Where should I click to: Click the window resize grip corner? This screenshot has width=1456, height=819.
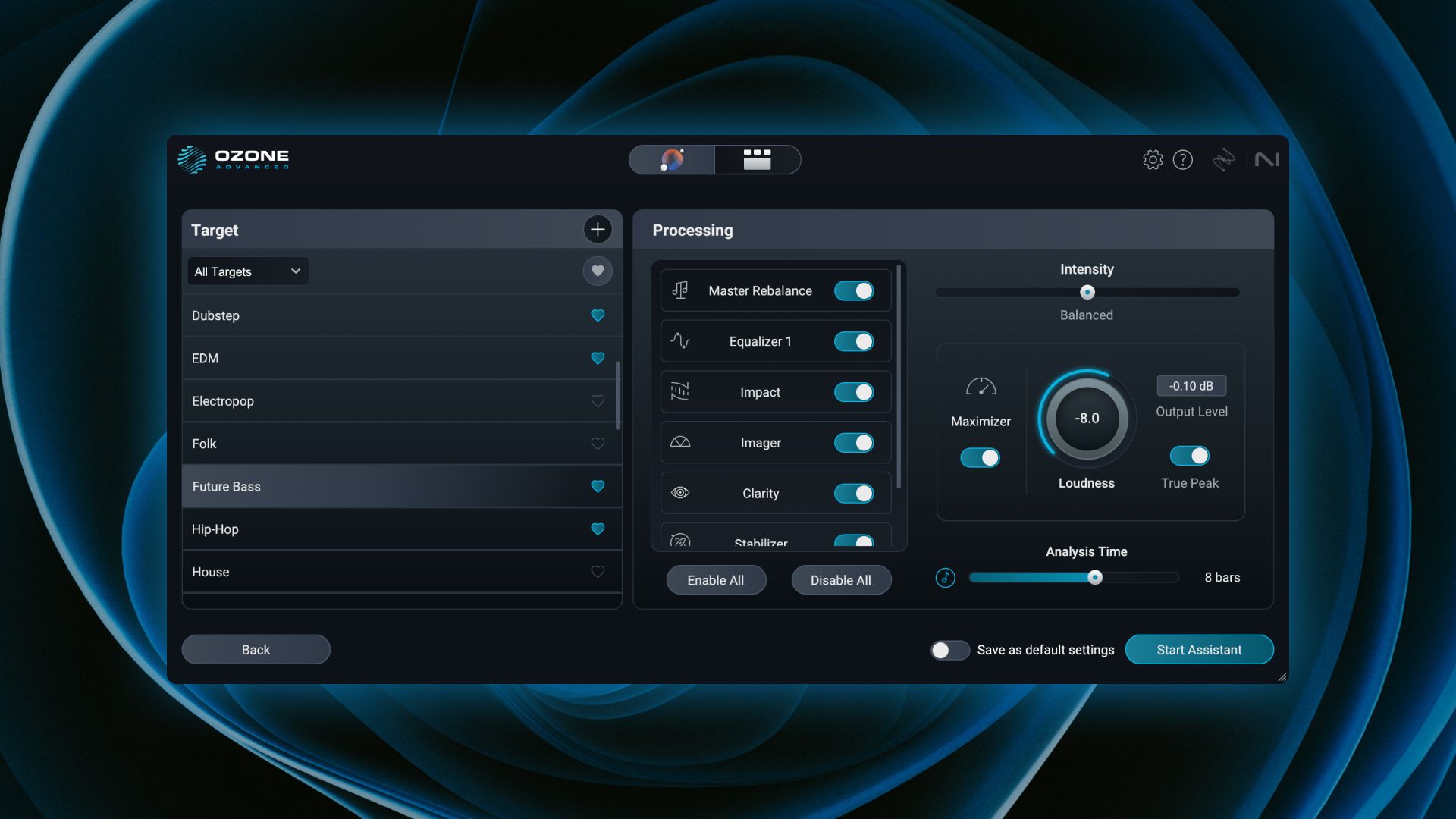[1282, 677]
